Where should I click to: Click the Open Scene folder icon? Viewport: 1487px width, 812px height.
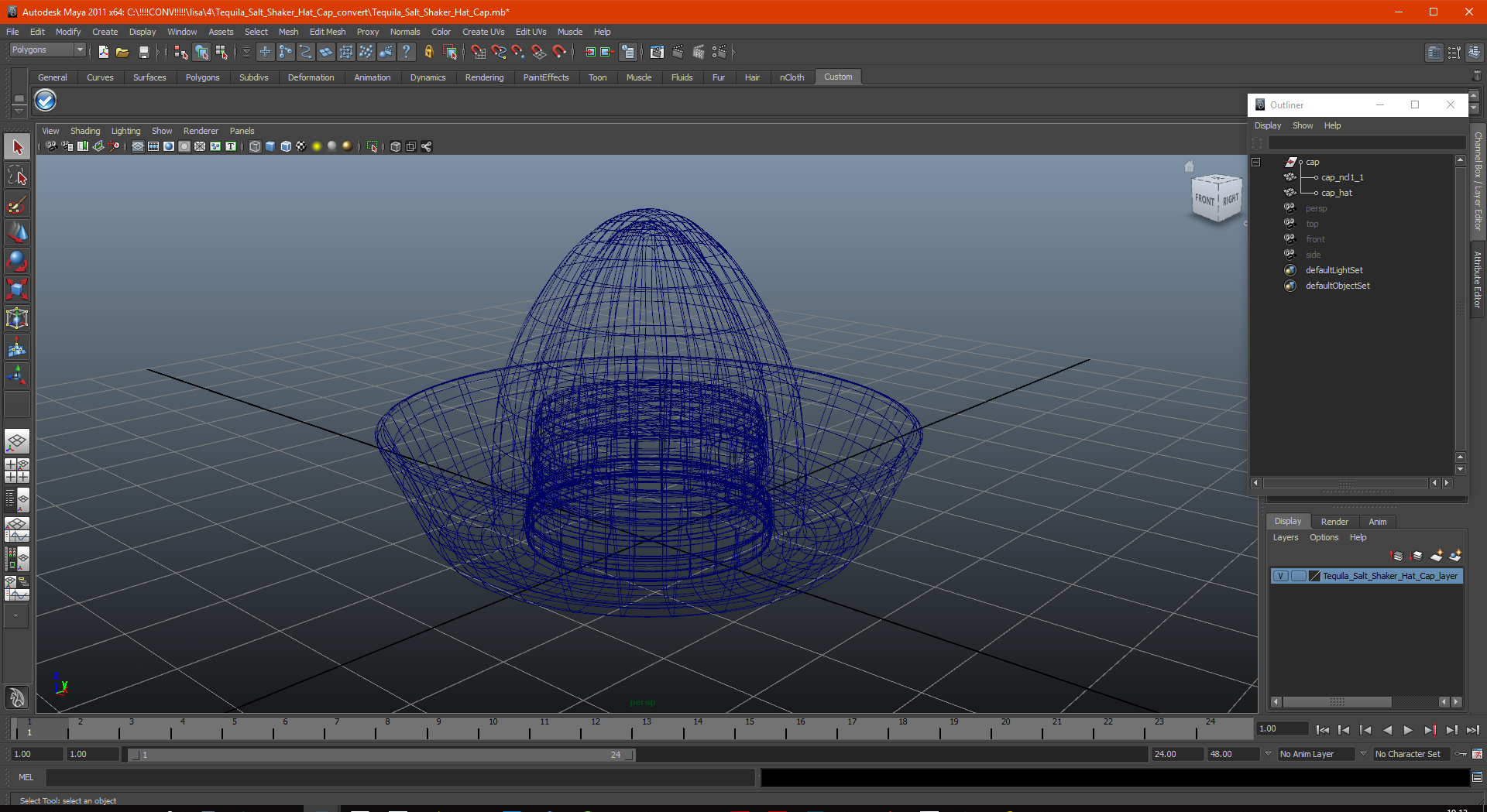click(122, 52)
